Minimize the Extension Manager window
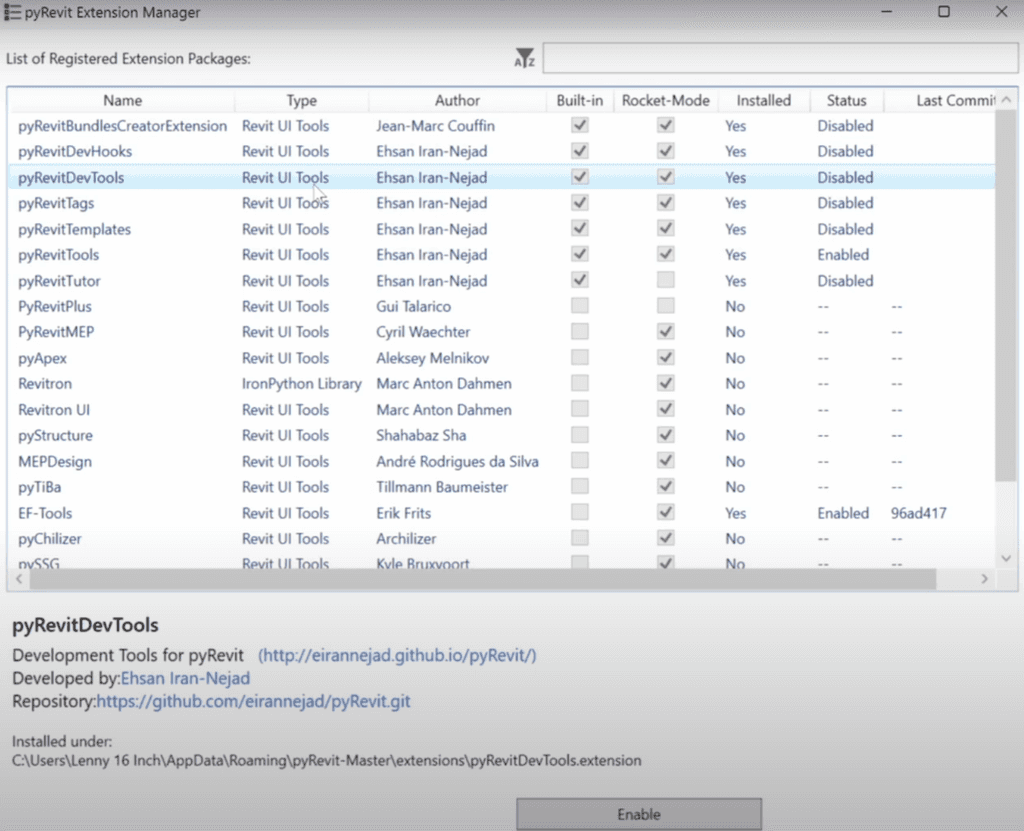This screenshot has width=1024, height=831. [886, 12]
